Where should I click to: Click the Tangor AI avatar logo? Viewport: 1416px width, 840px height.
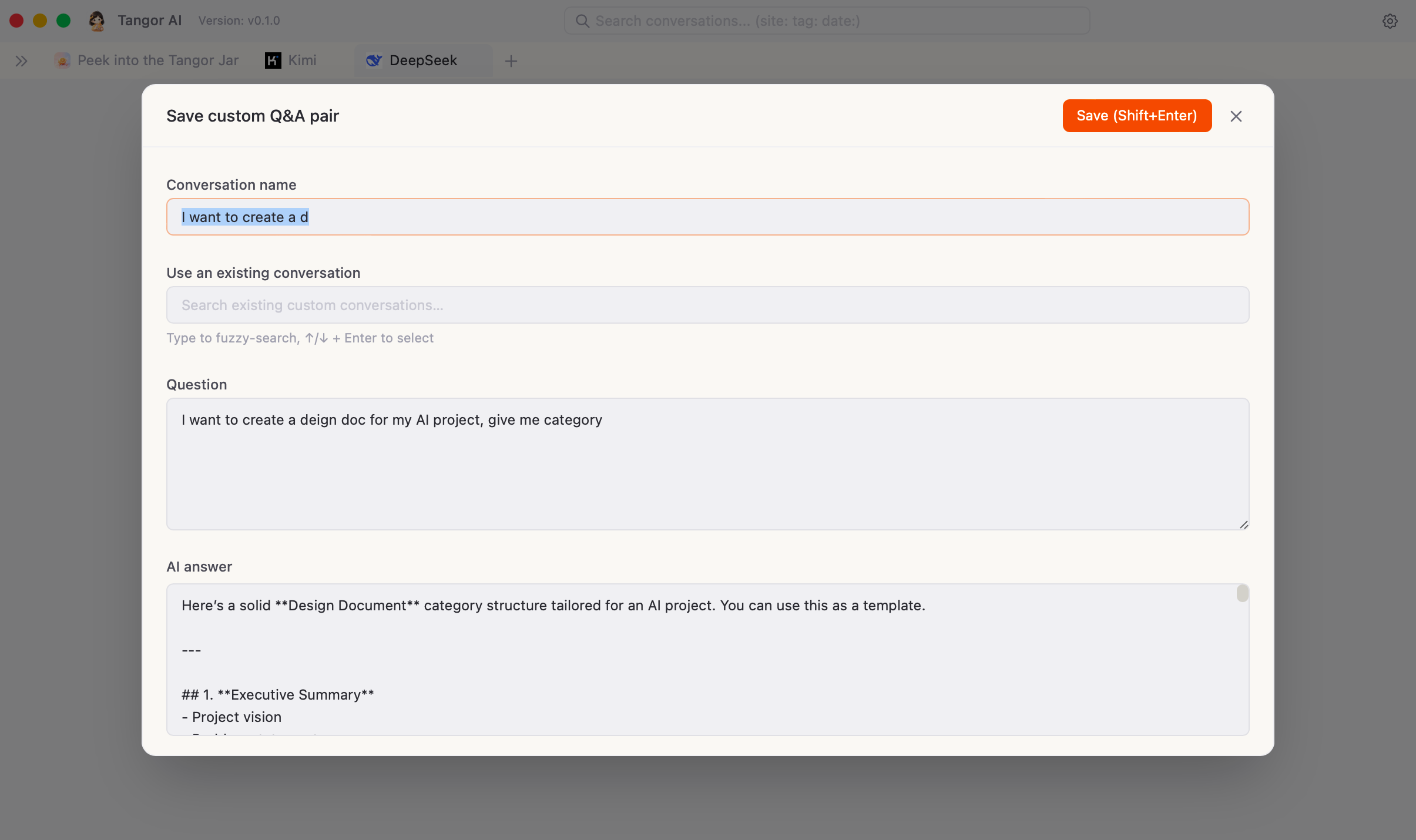tap(97, 21)
